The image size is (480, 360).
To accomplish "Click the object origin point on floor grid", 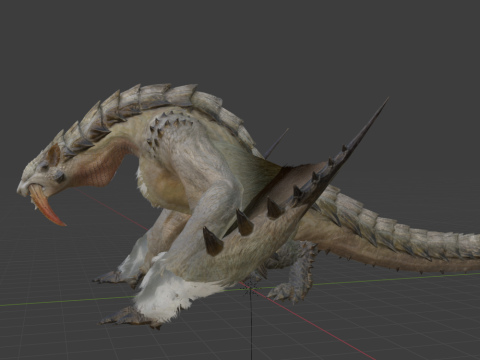I will coord(251,289).
